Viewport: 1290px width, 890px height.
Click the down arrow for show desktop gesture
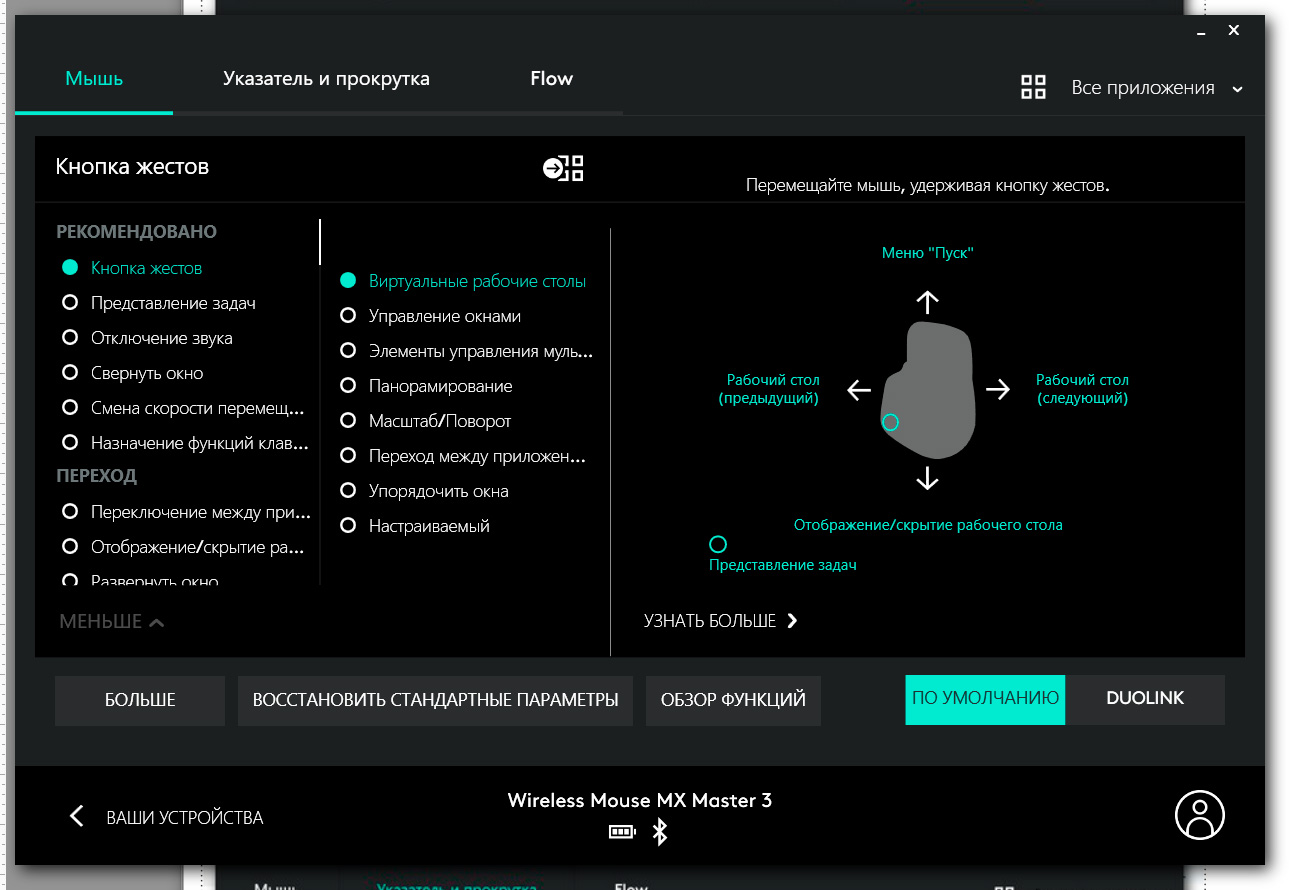(x=928, y=477)
